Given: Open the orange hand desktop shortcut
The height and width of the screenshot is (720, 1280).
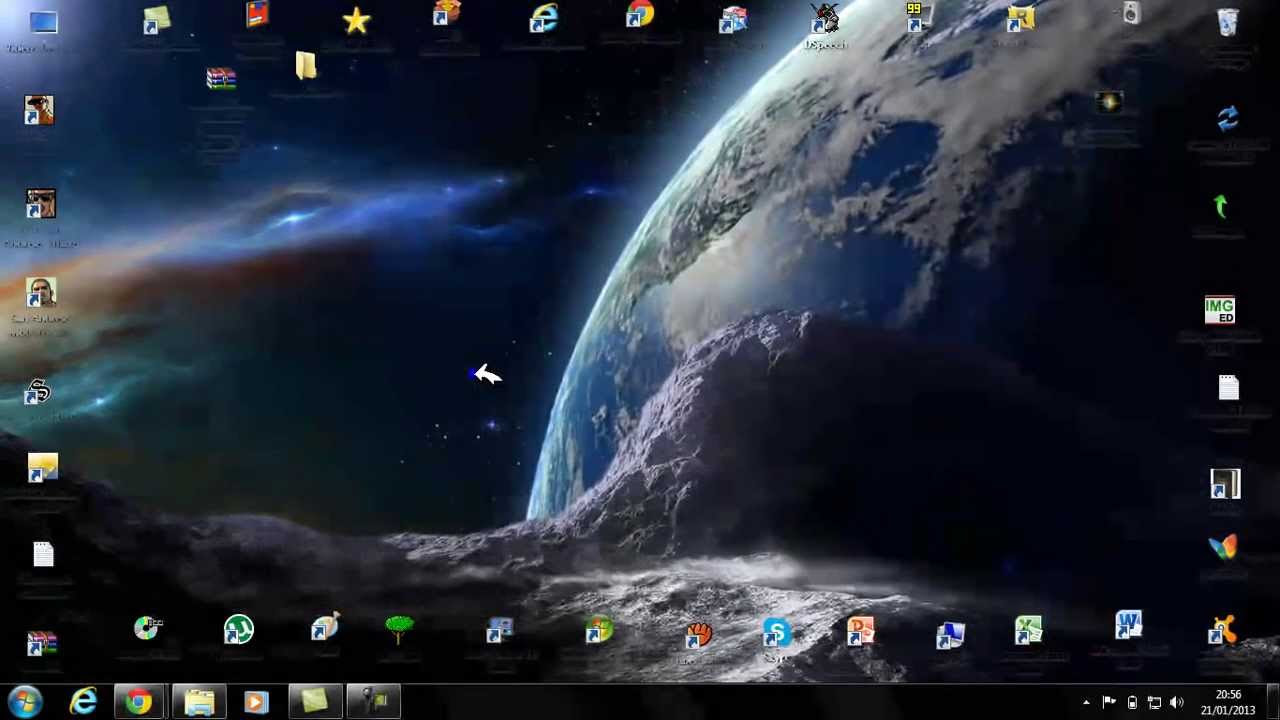Looking at the screenshot, I should click(699, 635).
